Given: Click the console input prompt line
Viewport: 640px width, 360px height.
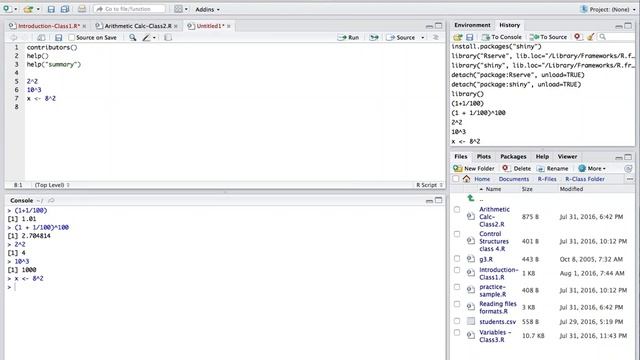Looking at the screenshot, I should pos(224,287).
